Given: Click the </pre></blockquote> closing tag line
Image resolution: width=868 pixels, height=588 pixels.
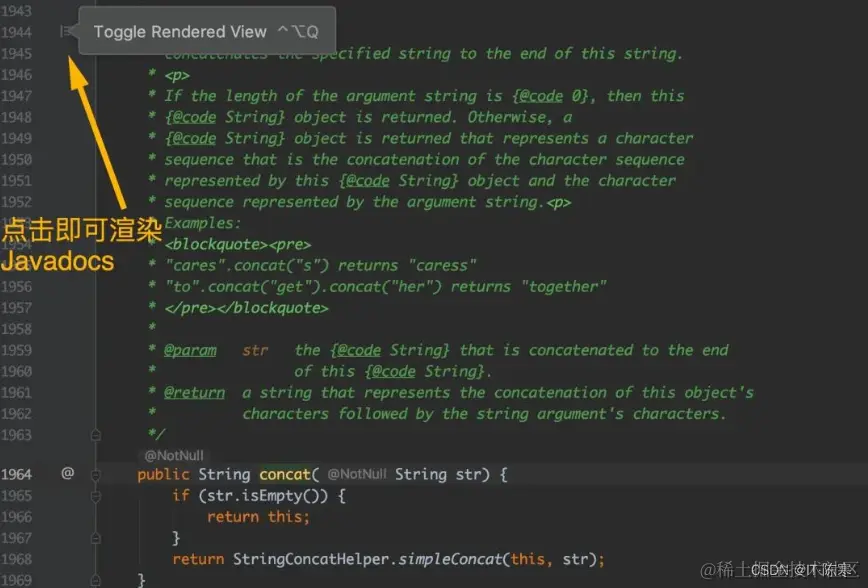Looking at the screenshot, I should click(246, 308).
